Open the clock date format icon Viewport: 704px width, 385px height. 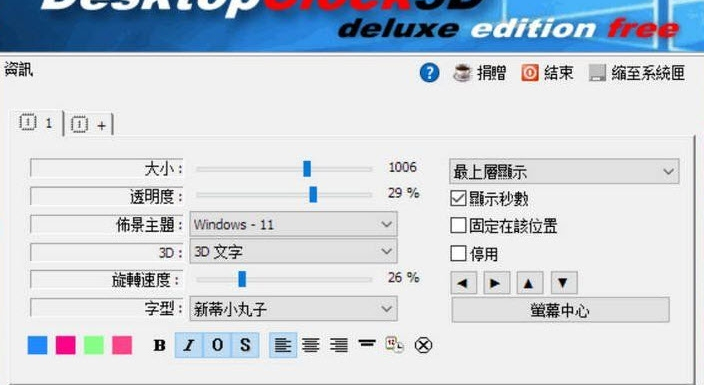395,345
